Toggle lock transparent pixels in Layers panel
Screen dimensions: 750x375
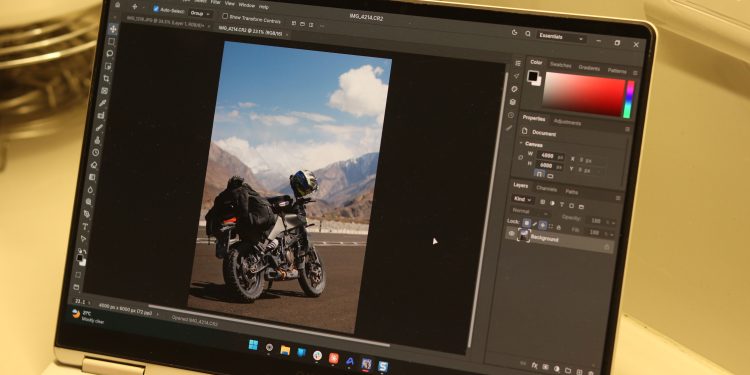[x=527, y=223]
